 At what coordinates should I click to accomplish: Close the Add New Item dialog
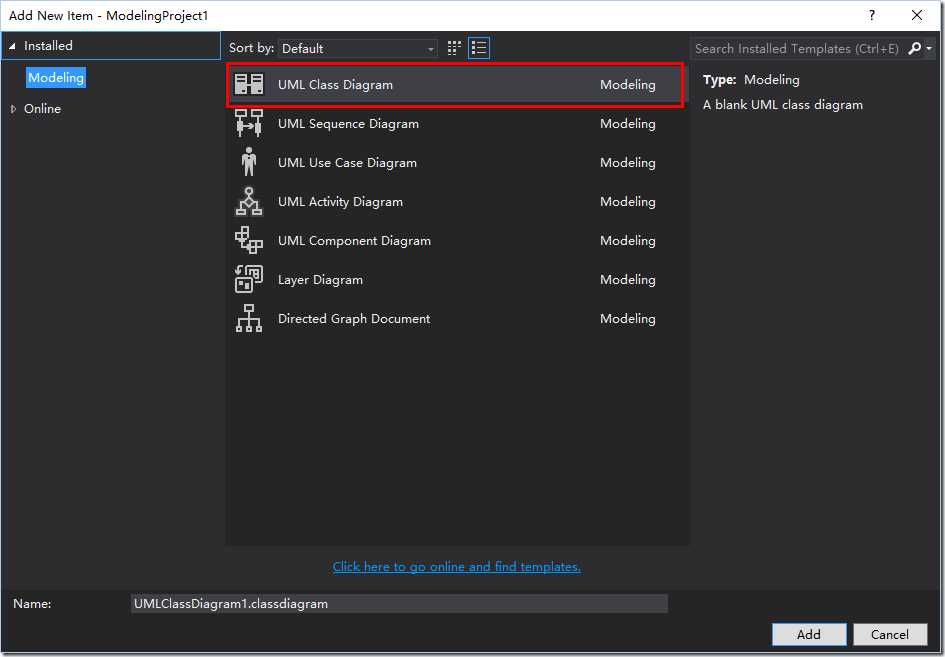pyautogui.click(x=917, y=16)
